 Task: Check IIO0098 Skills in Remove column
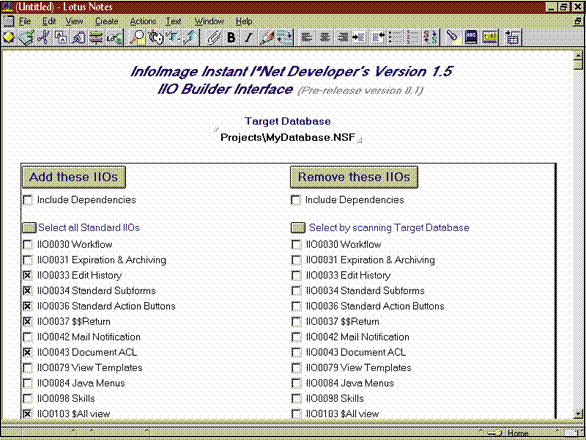click(296, 399)
